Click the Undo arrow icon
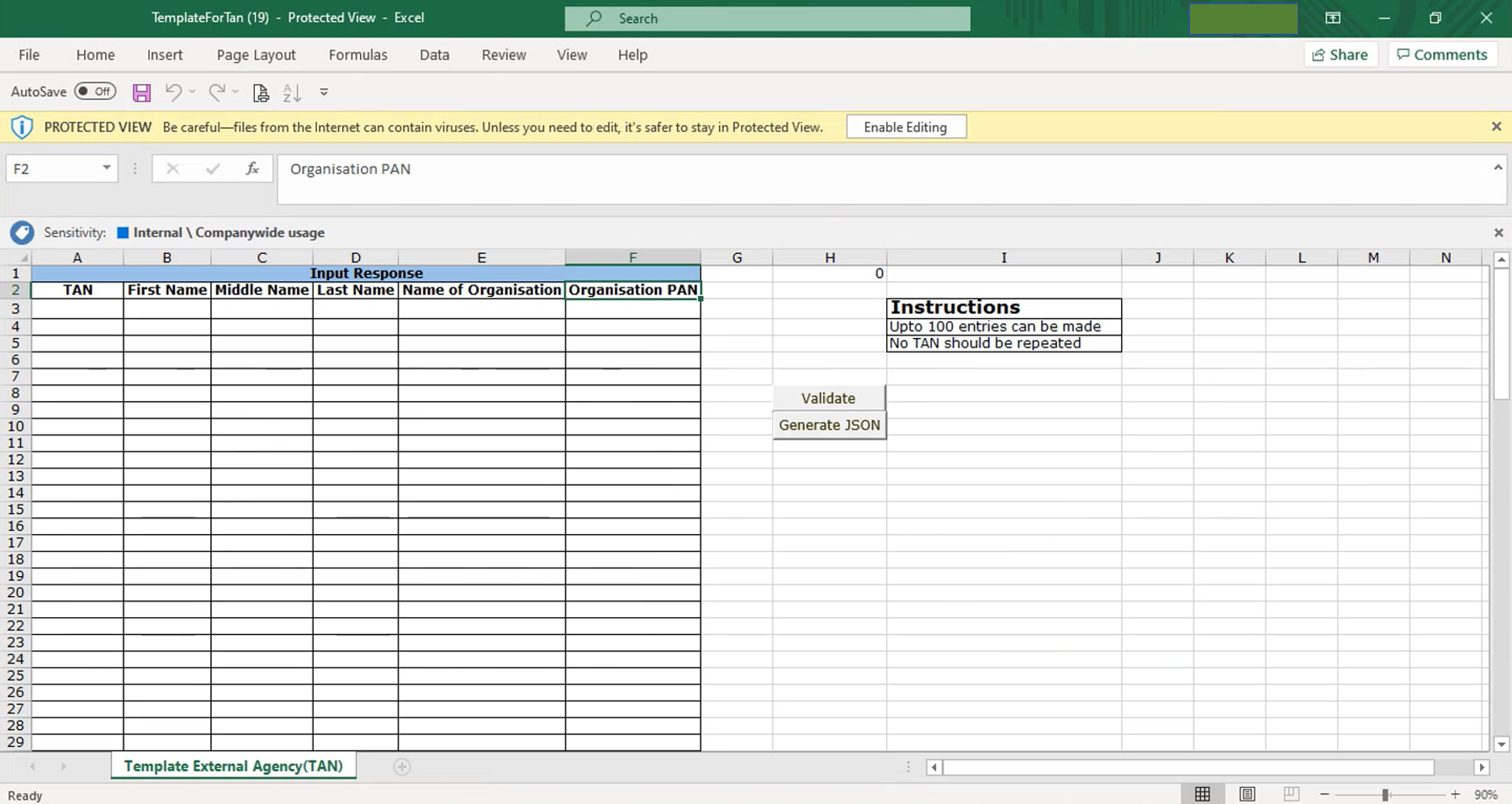The width and height of the screenshot is (1512, 804). point(173,93)
